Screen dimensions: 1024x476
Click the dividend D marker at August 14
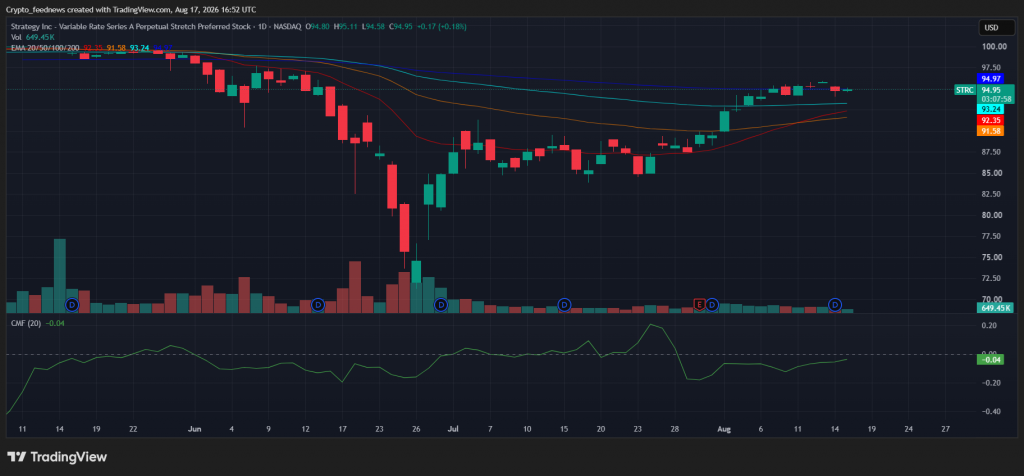tap(835, 304)
